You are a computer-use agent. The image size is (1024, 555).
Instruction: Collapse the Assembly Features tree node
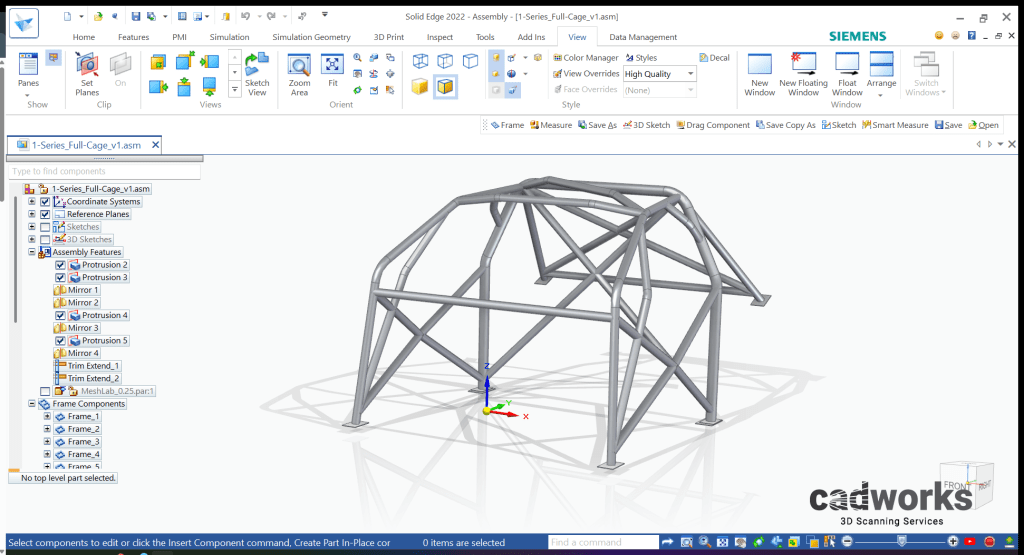click(32, 252)
